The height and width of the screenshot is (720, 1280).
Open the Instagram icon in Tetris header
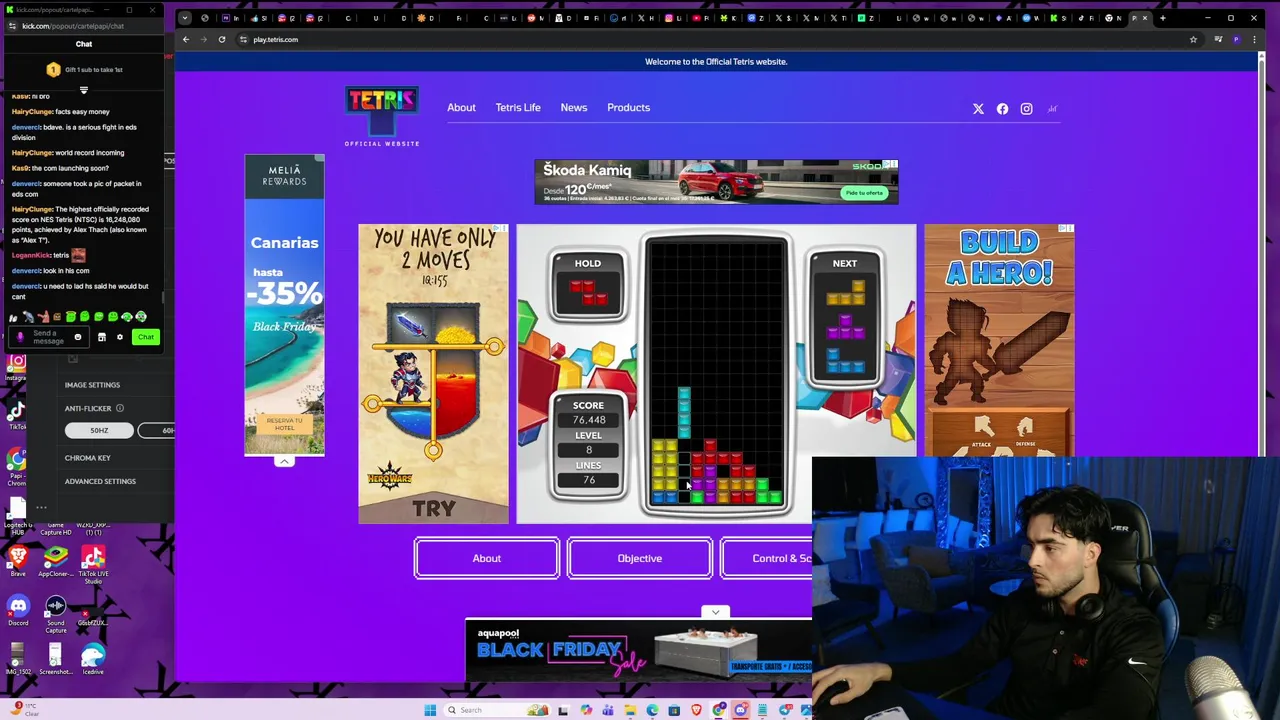tap(1026, 108)
